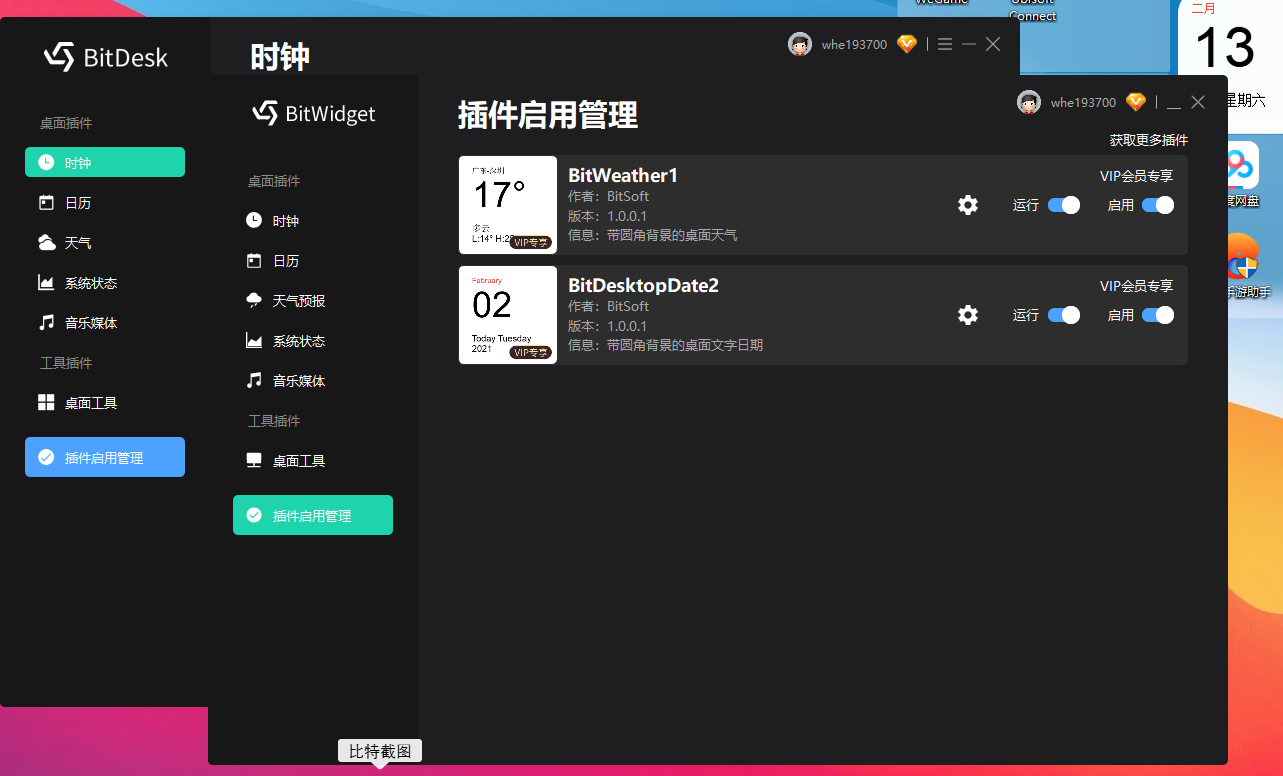Select 时钟 in BitDesk sidebar
Screen dimensions: 1283x776
pyautogui.click(x=105, y=162)
